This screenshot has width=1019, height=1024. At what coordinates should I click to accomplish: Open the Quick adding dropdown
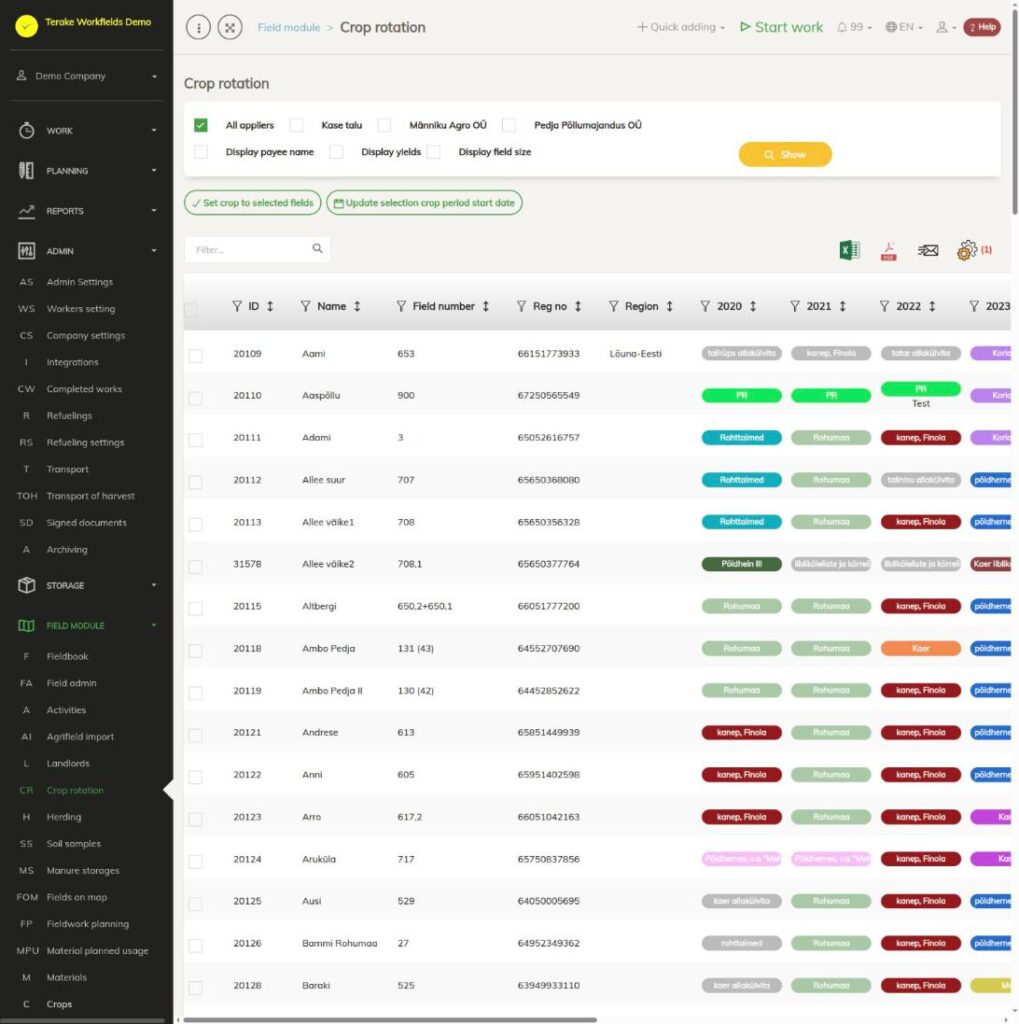point(681,27)
